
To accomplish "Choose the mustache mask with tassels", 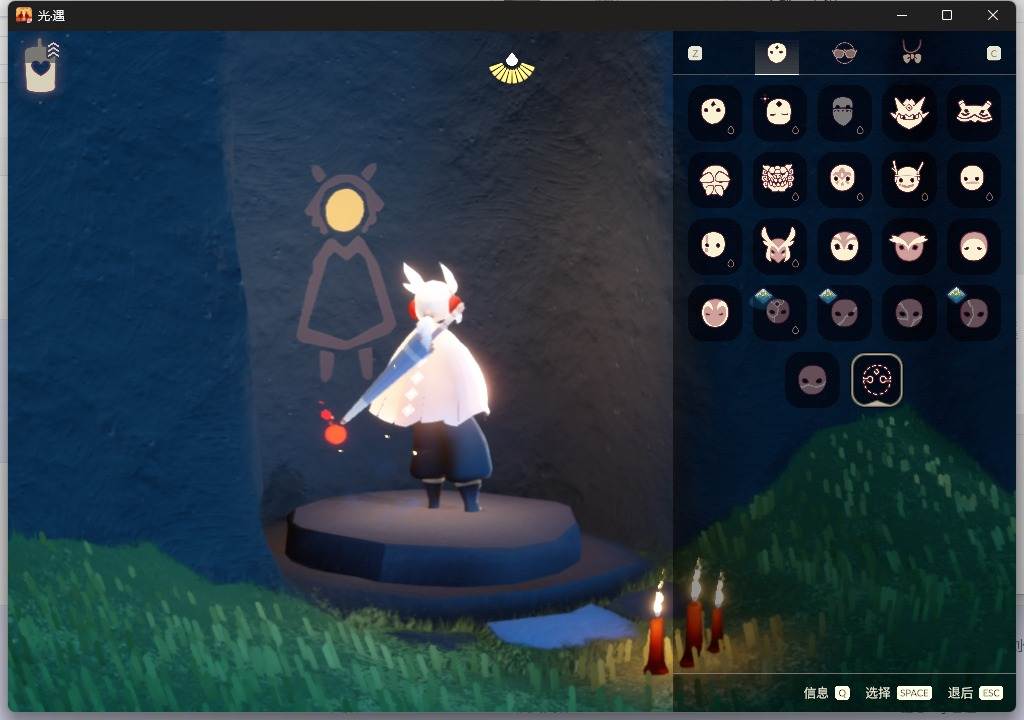I will tap(973, 112).
